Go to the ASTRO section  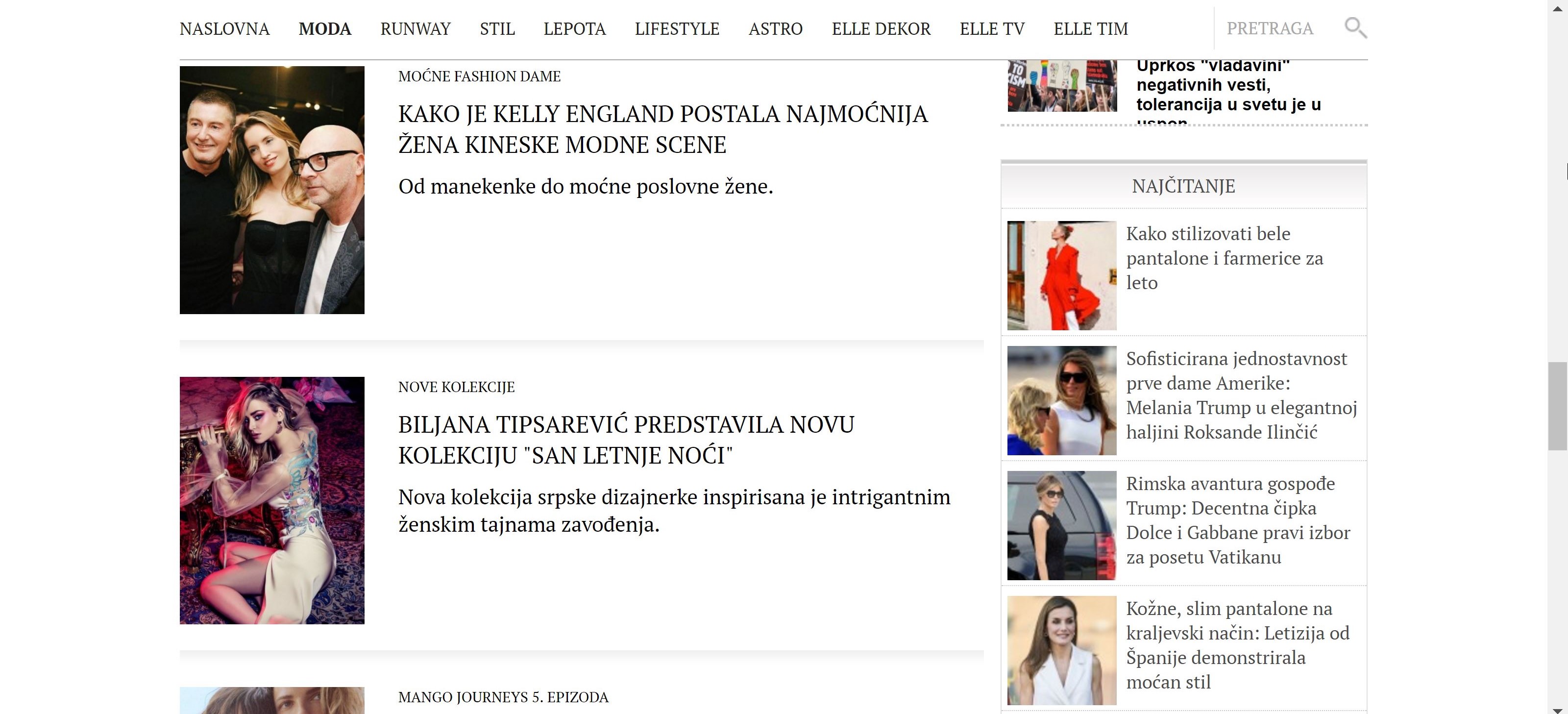tap(776, 28)
